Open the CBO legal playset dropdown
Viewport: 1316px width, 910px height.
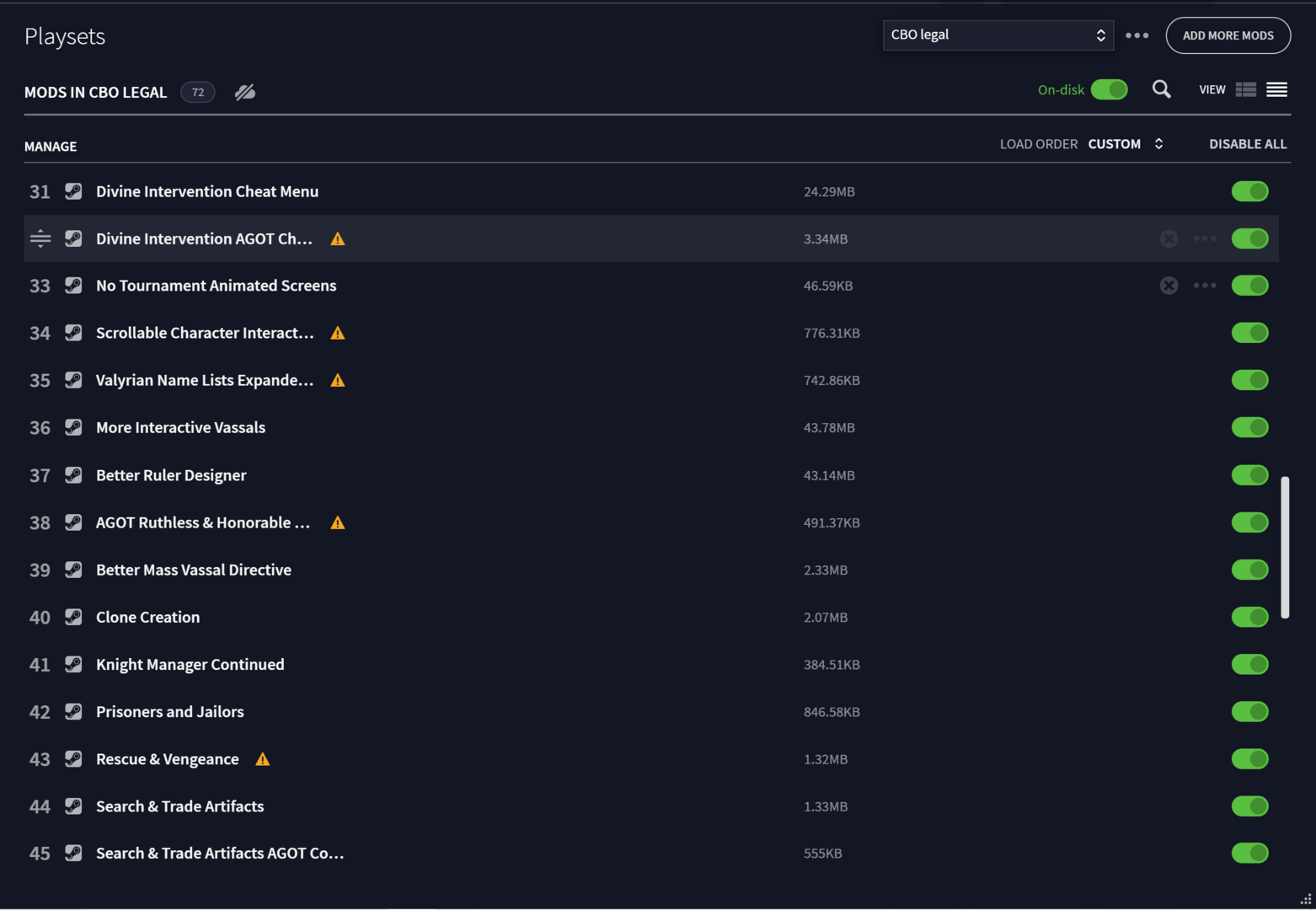(998, 35)
